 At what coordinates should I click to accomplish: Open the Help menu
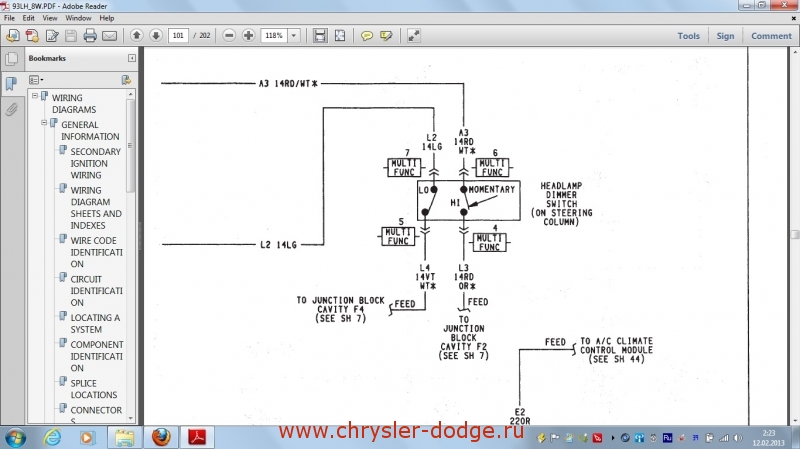pyautogui.click(x=107, y=18)
